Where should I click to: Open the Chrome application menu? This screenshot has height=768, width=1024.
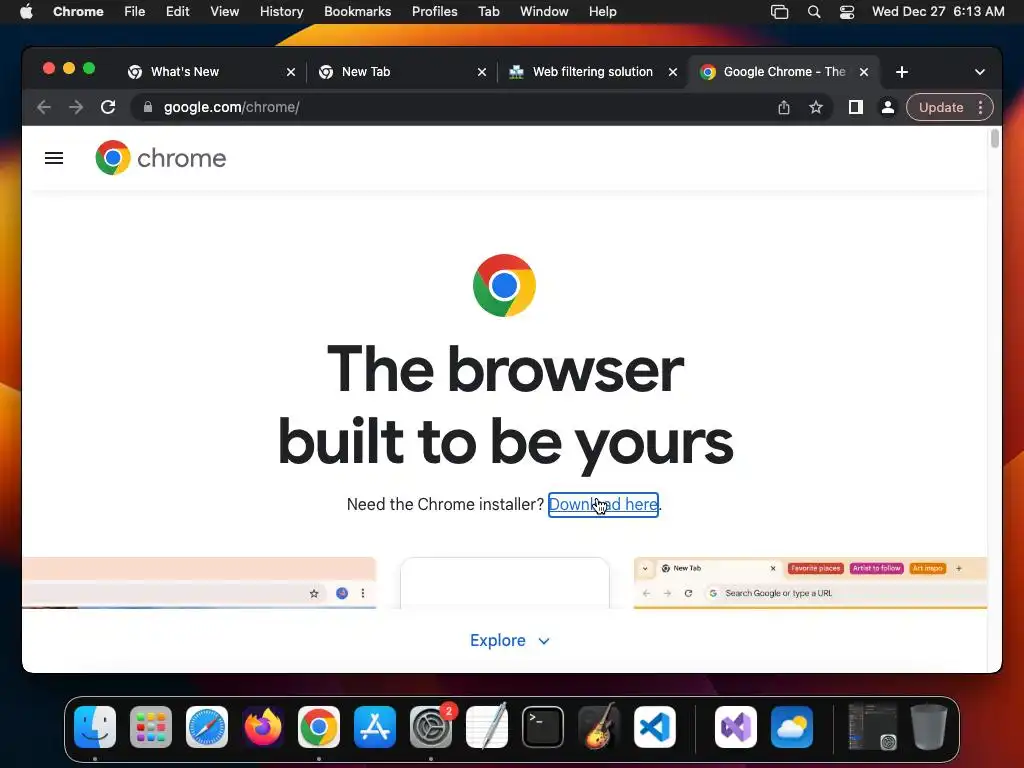click(x=78, y=11)
